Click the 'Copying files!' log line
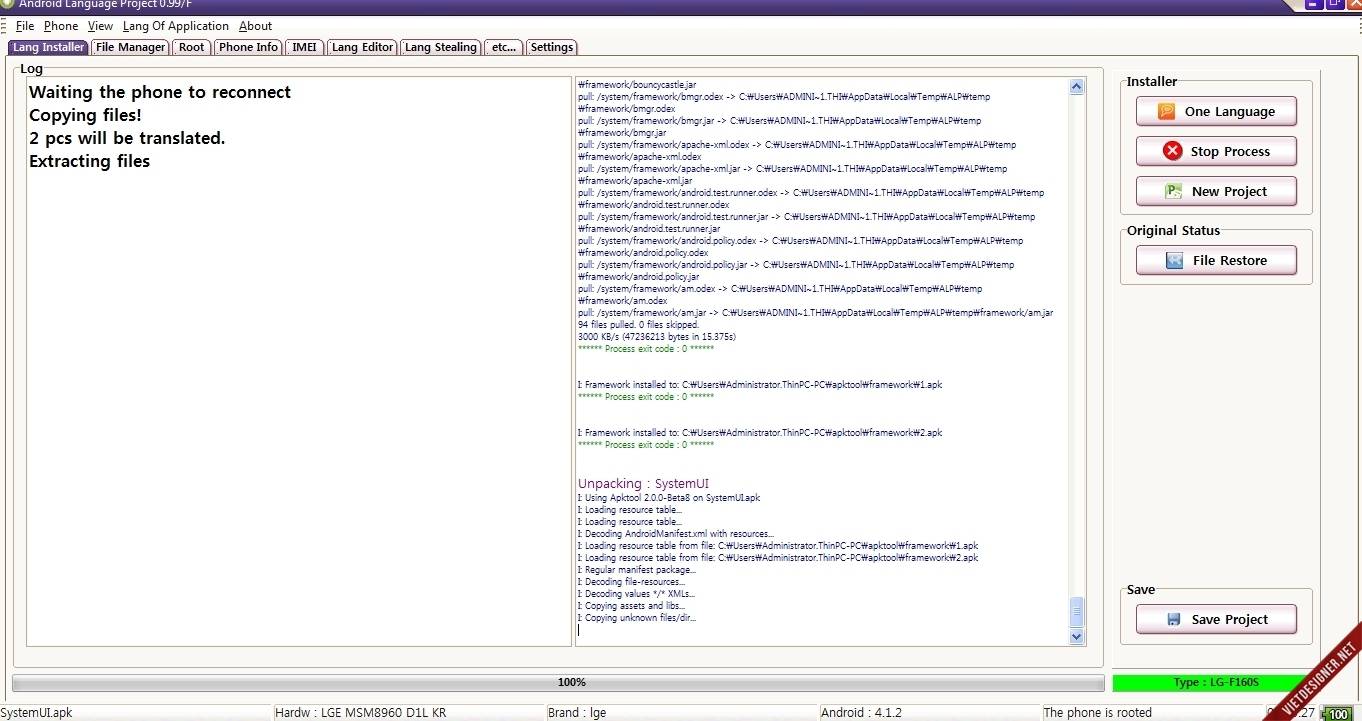Screen dimensions: 1362x721 (x=85, y=115)
